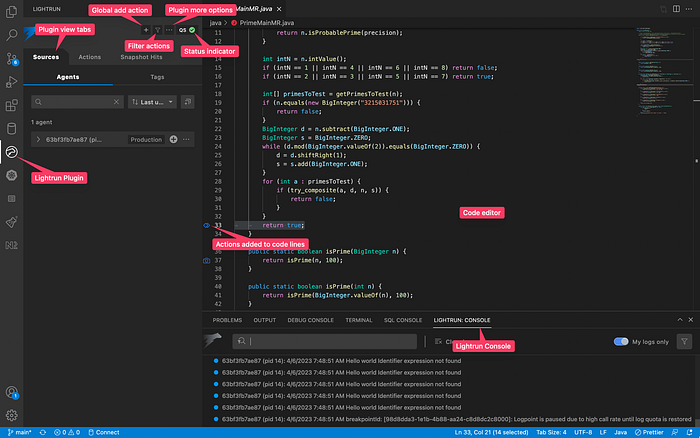Open the Extensions view icon
This screenshot has height=438, width=700.
[x=12, y=105]
